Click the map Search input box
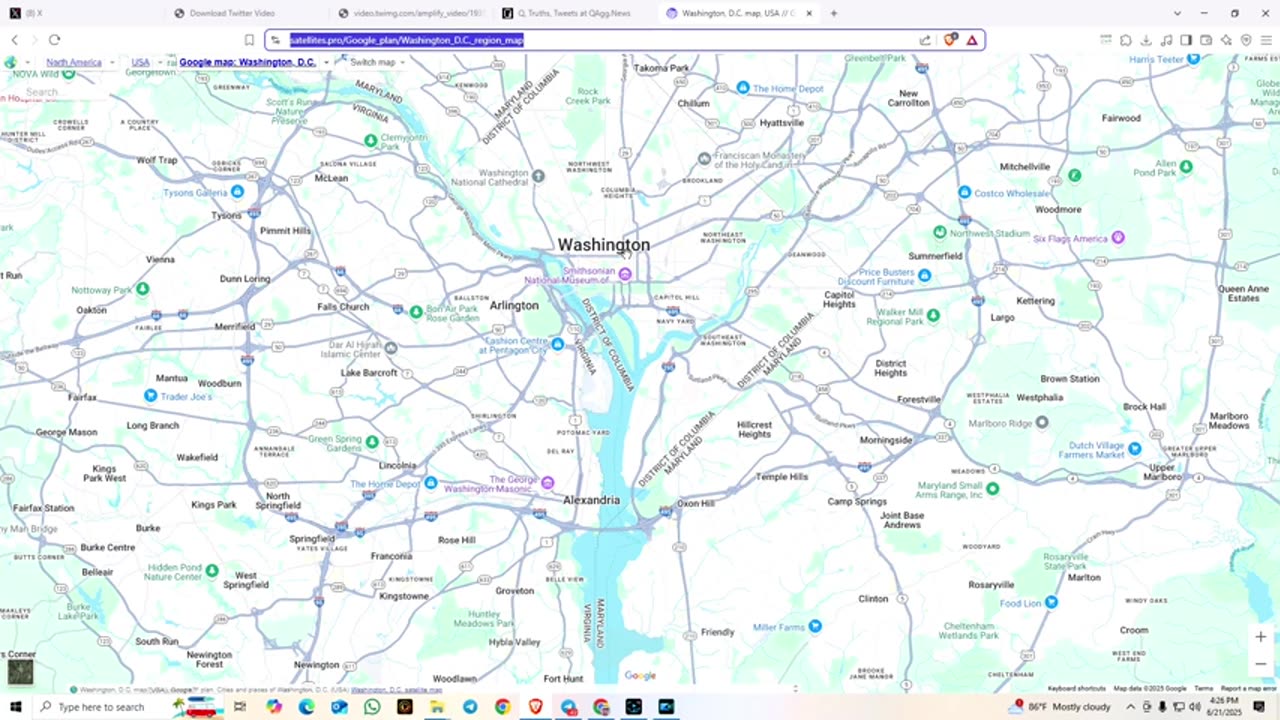 60,92
